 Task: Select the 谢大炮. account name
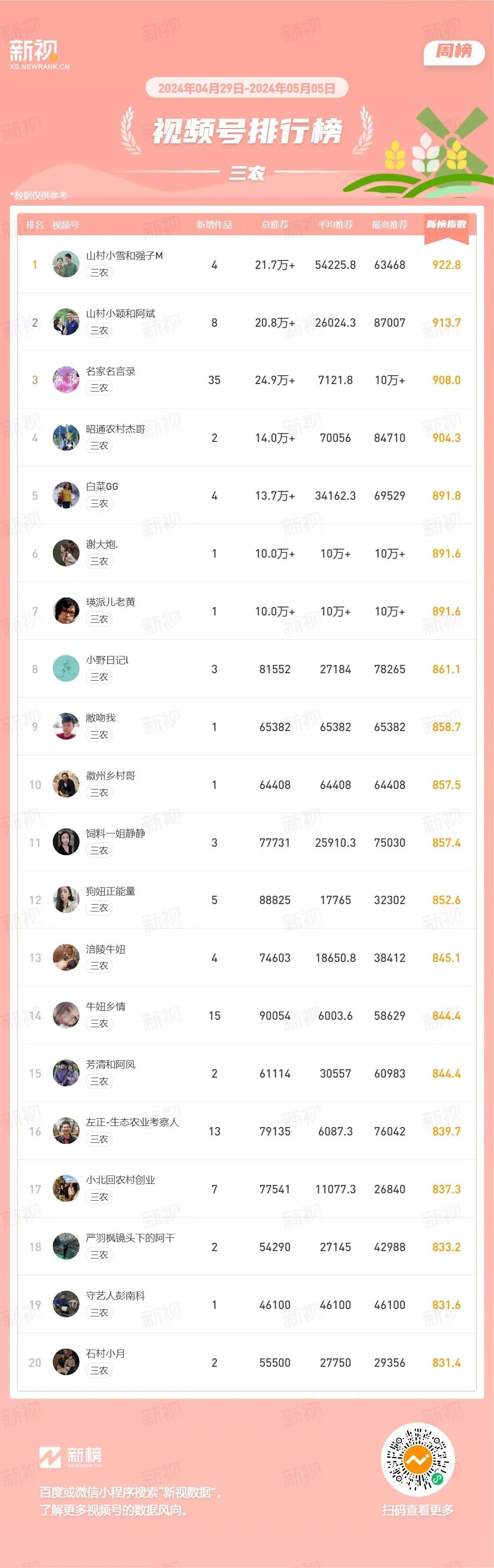coord(102,544)
